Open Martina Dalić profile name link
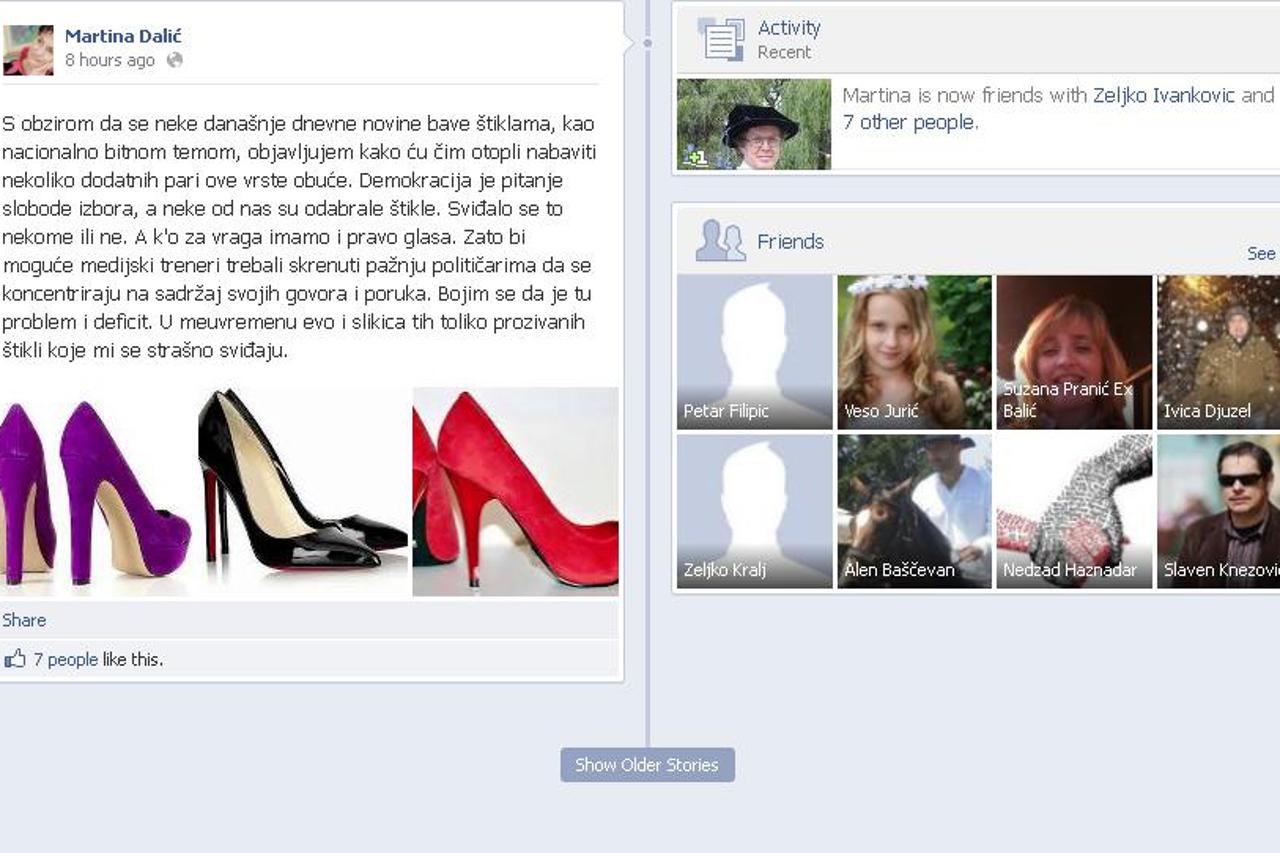The image size is (1280, 853). 123,36
